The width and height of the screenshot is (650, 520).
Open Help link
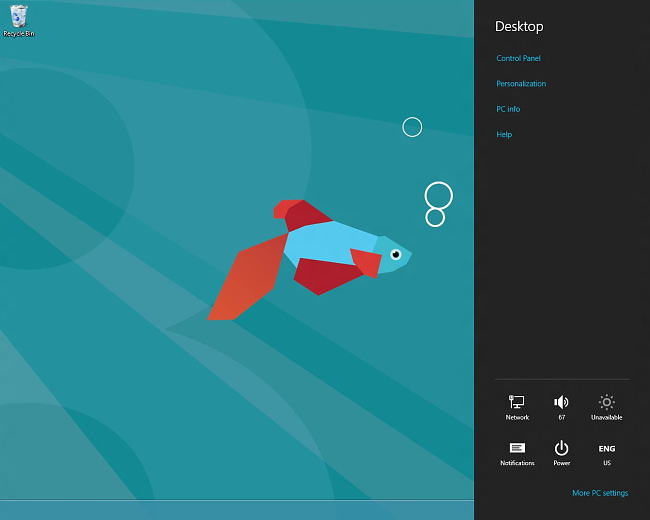pyautogui.click(x=504, y=134)
